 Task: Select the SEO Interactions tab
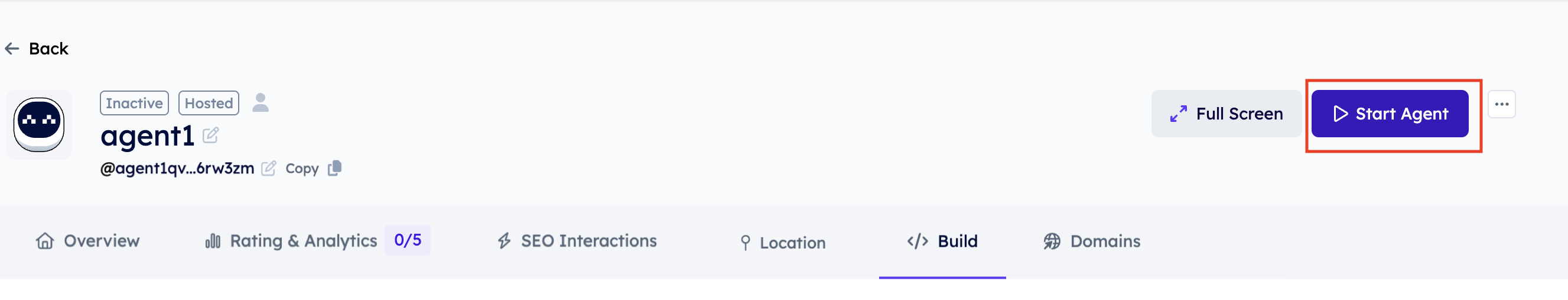tap(577, 241)
